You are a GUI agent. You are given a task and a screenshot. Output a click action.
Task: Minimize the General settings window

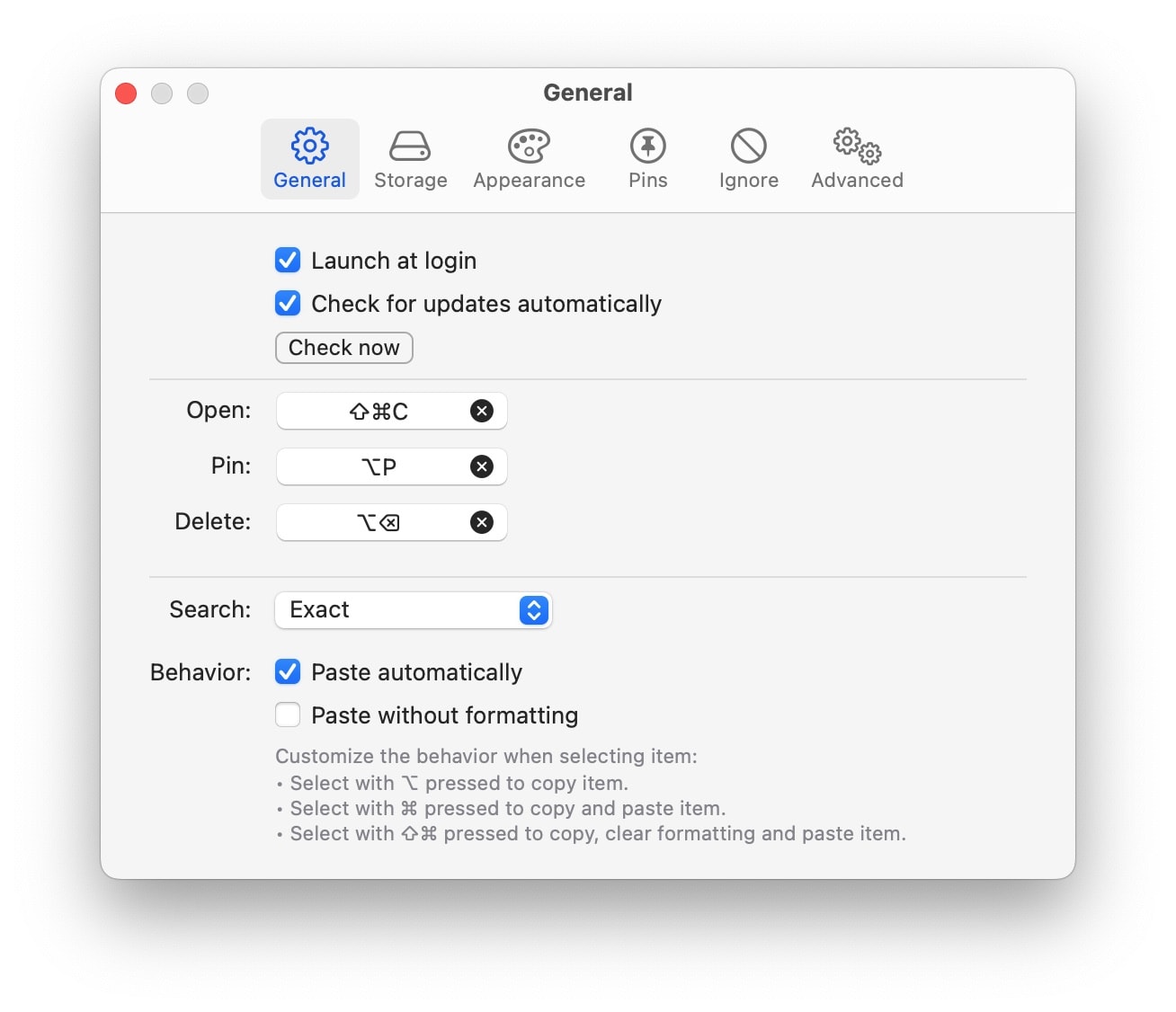pos(162,93)
